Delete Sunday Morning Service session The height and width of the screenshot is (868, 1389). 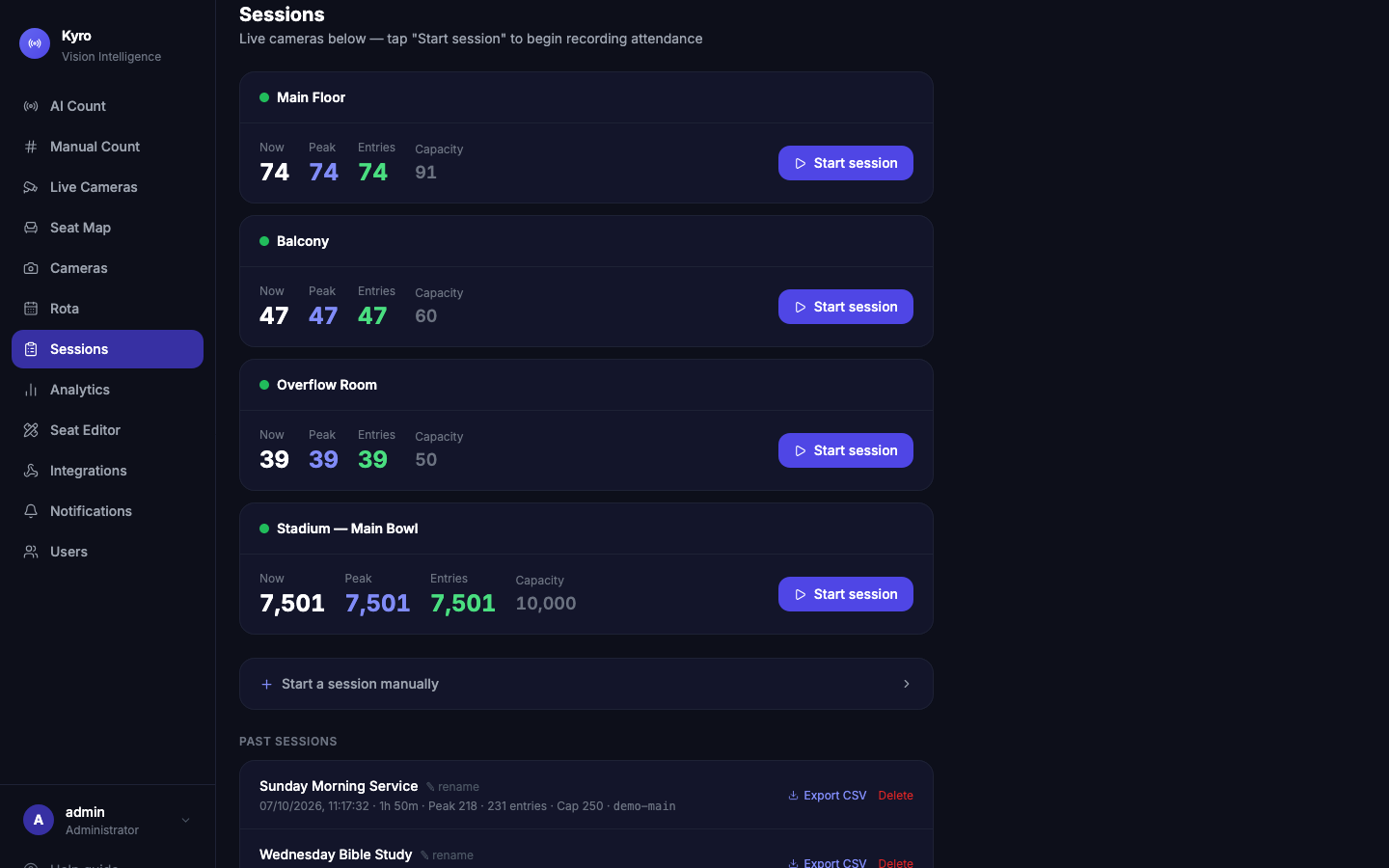click(895, 796)
